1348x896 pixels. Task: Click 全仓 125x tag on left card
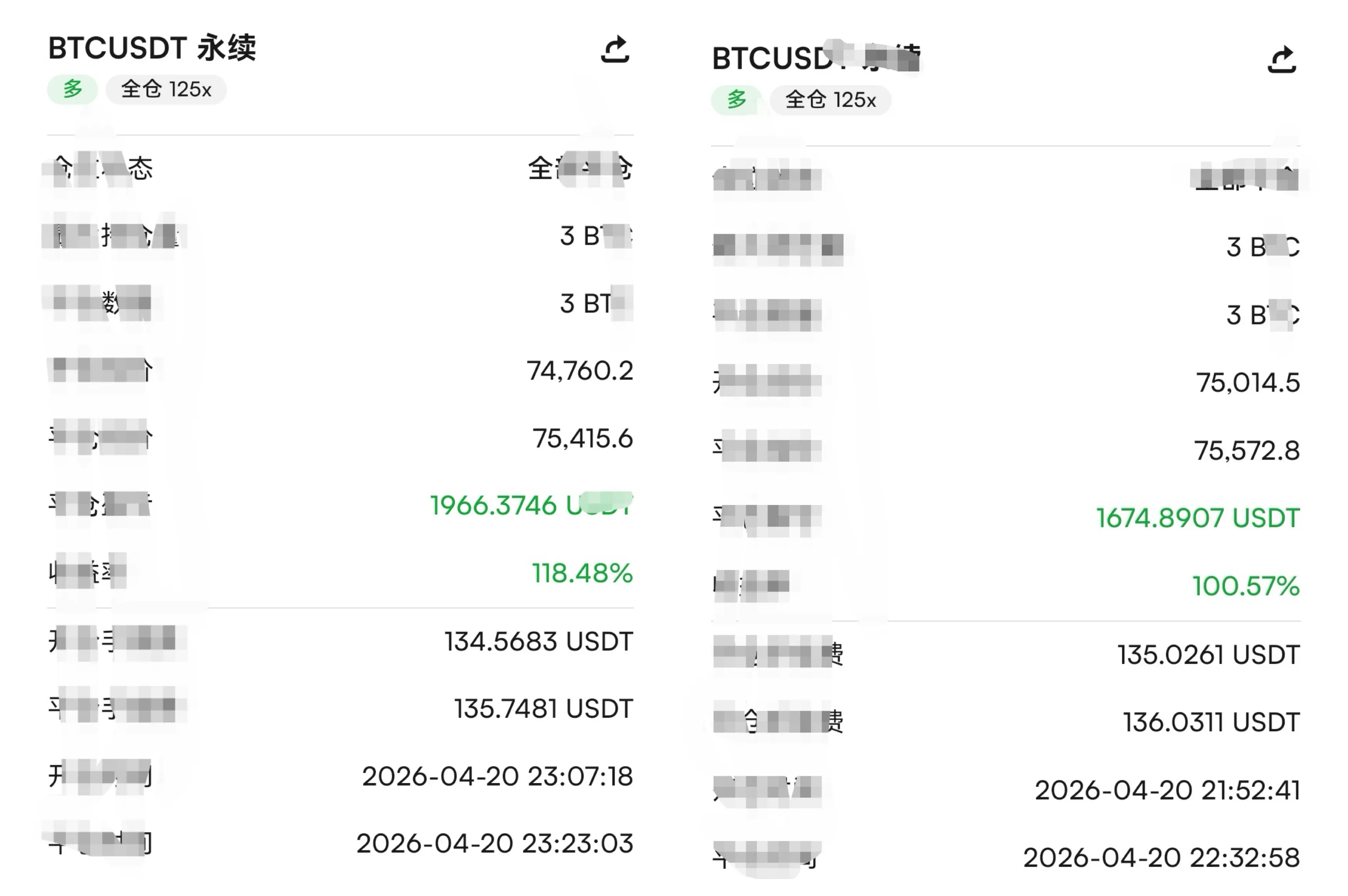tap(166, 90)
